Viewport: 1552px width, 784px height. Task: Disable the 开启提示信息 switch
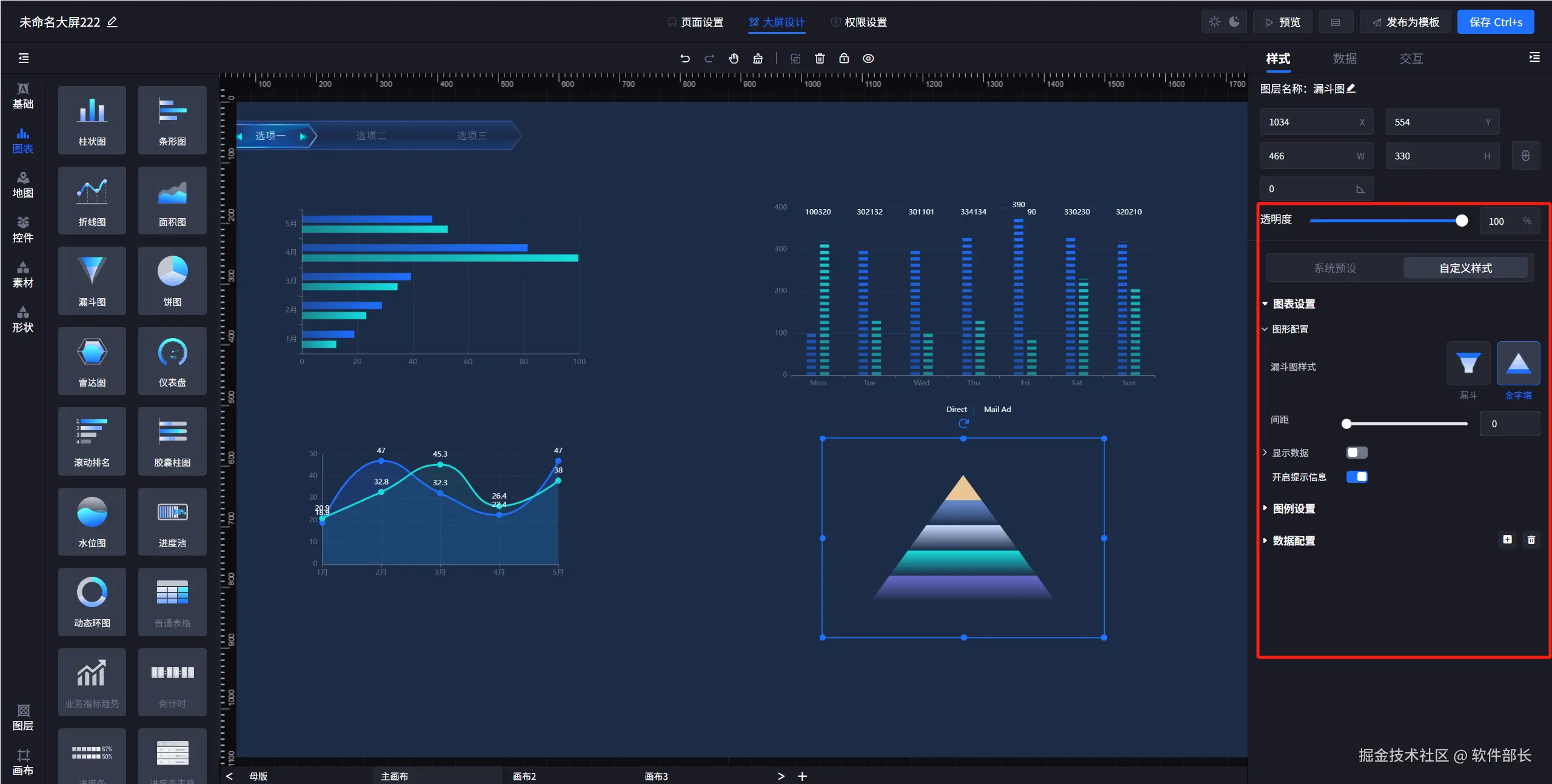[x=1356, y=477]
